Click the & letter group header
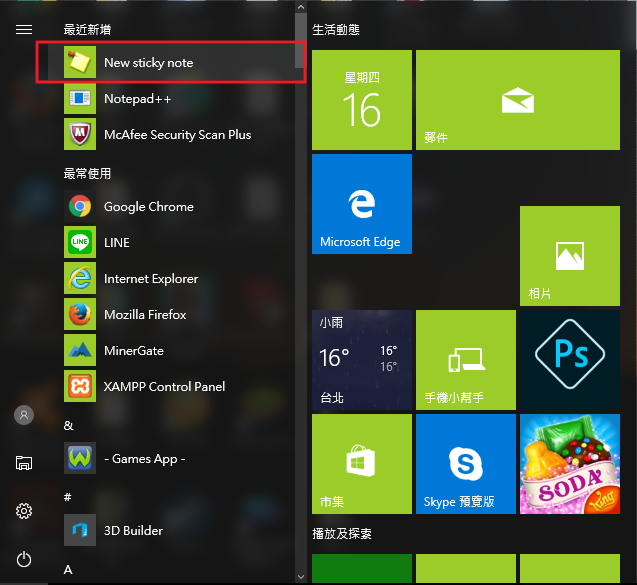This screenshot has width=637, height=585. coord(69,426)
